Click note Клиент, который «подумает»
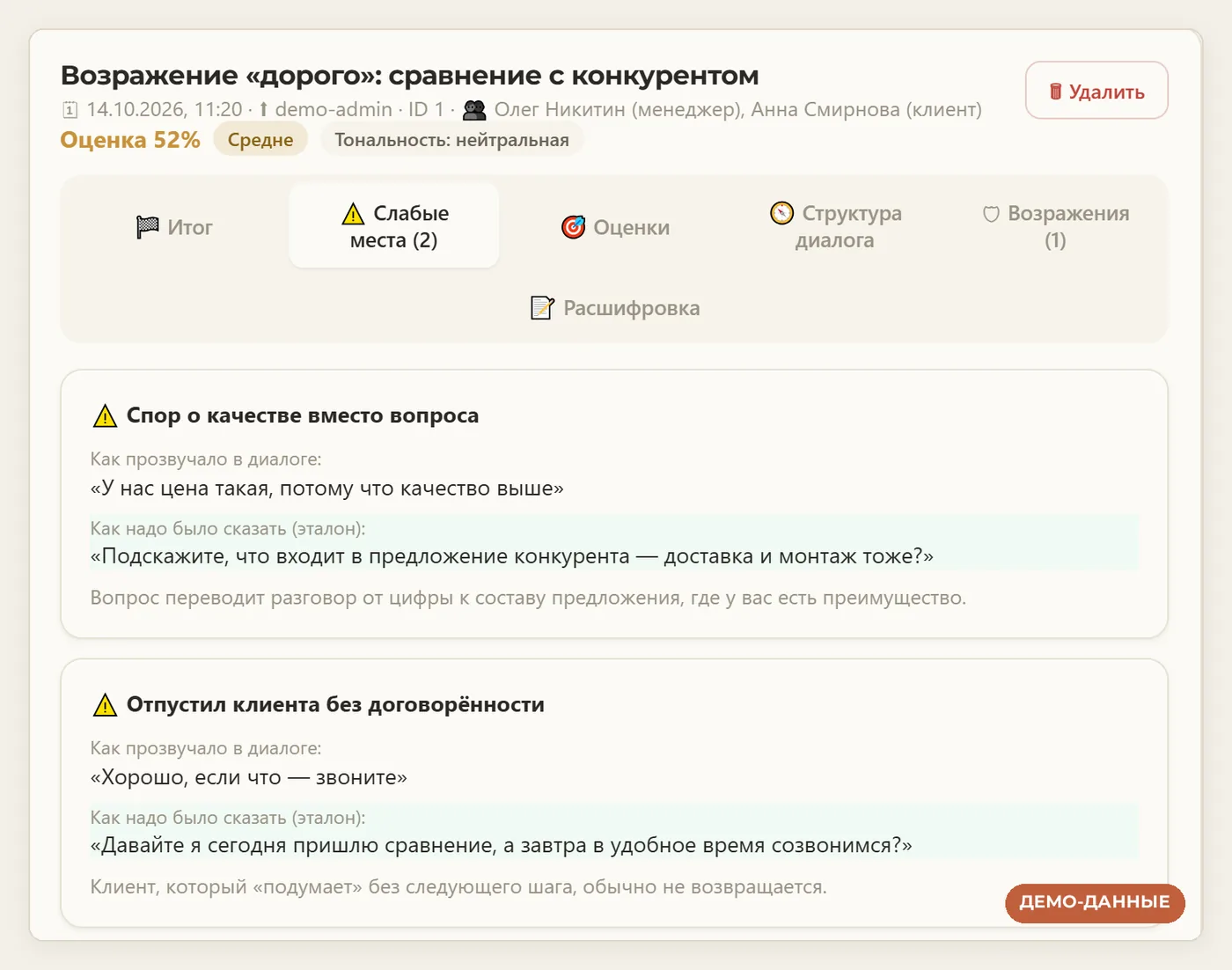This screenshot has height=970, width=1232. tap(458, 887)
